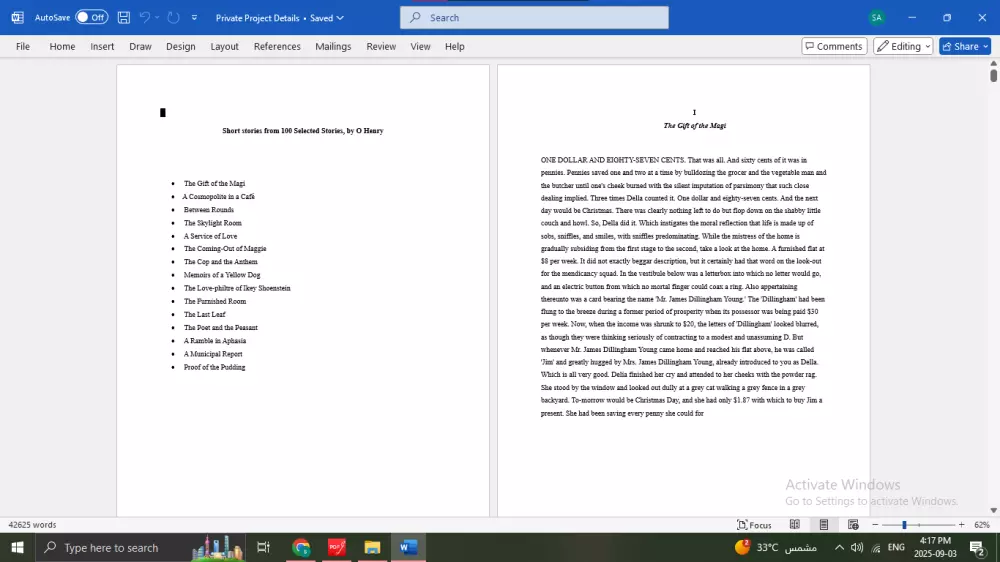Open File Explorer from the taskbar

372,547
